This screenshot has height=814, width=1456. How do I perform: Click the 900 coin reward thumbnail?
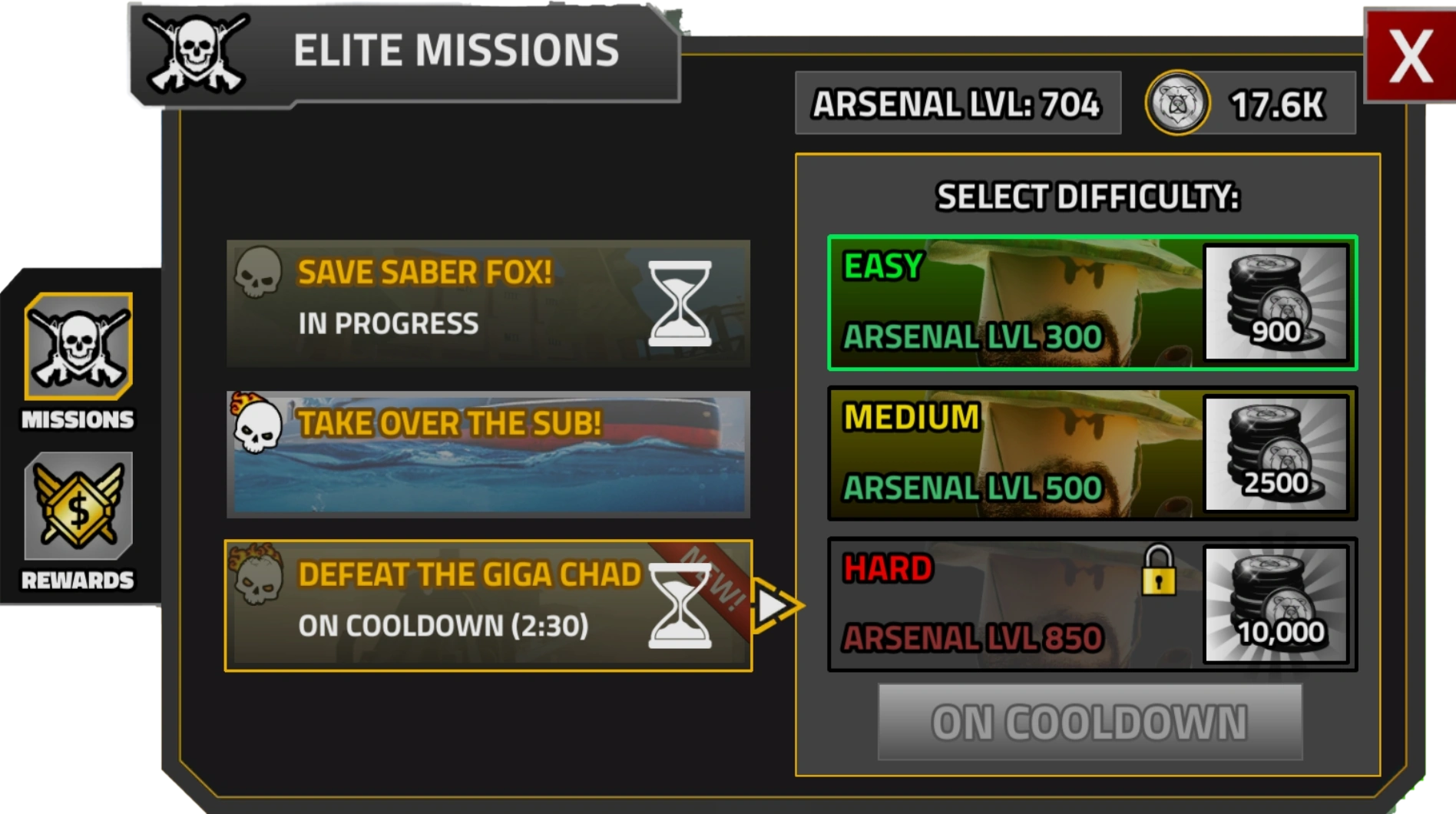coord(1276,303)
